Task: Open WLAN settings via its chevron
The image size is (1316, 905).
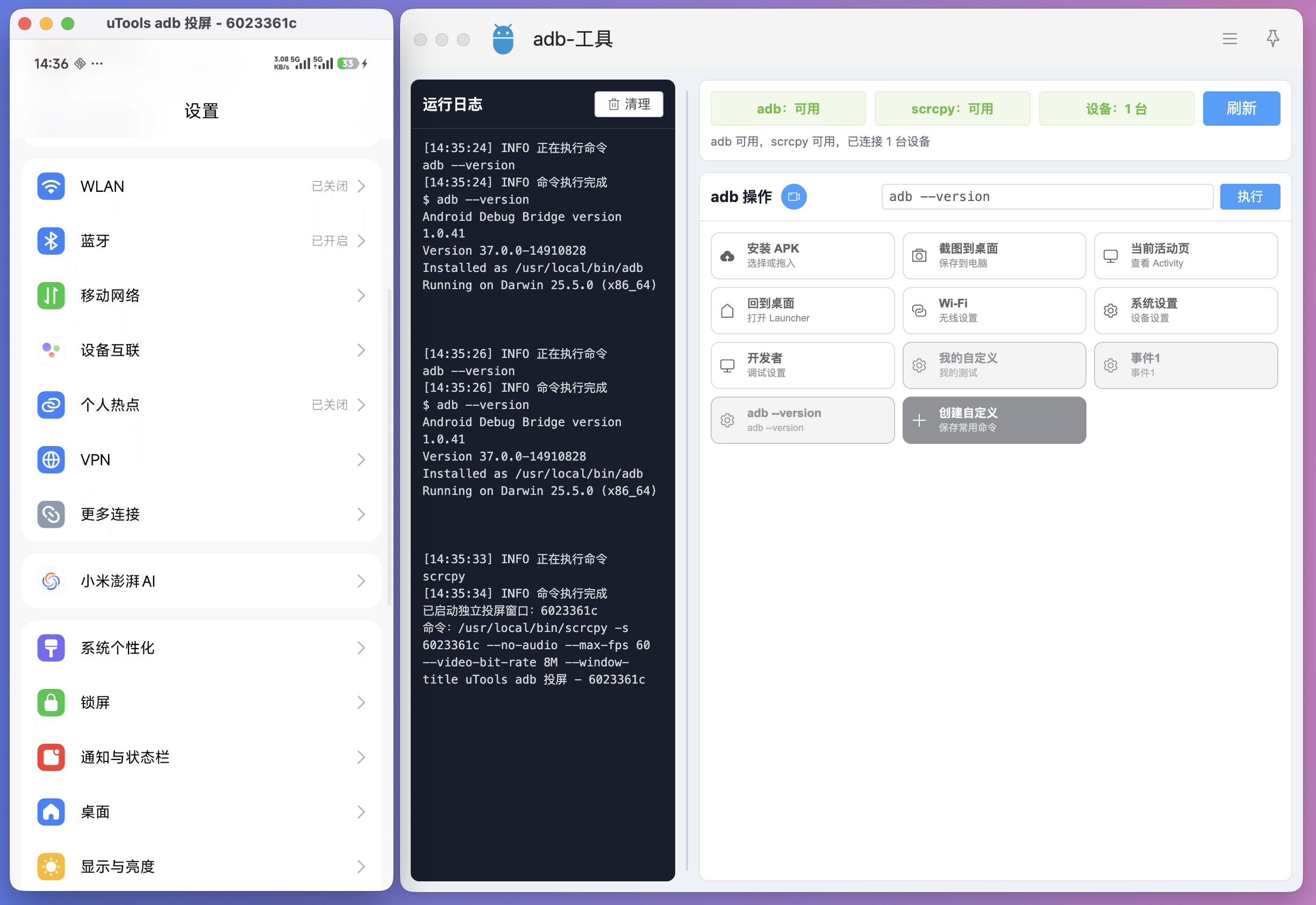Action: 361,186
